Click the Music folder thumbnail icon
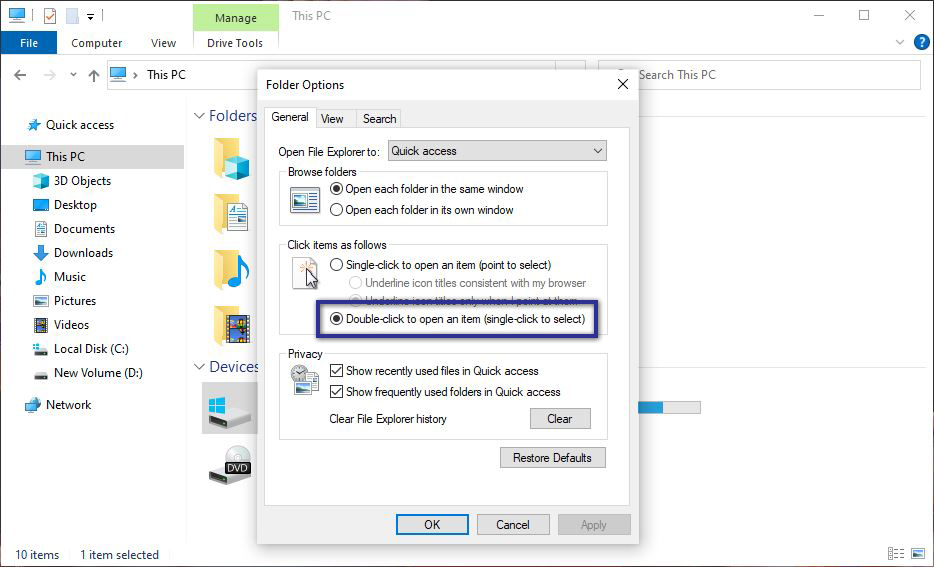Viewport: 934px width, 567px height. point(232,269)
